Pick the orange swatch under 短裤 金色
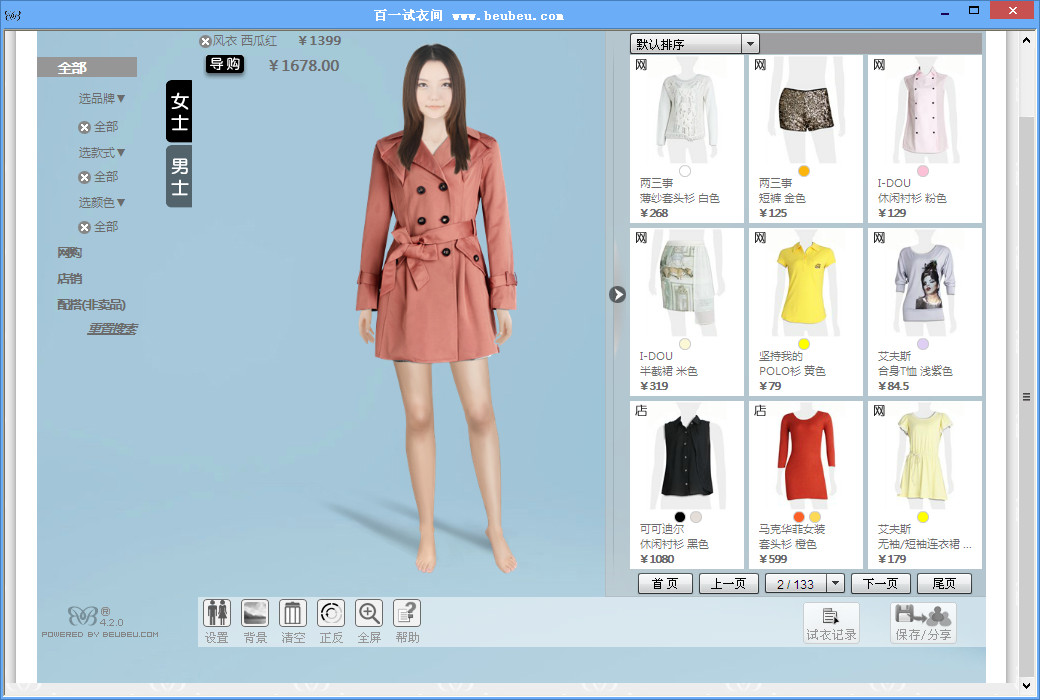 (804, 171)
